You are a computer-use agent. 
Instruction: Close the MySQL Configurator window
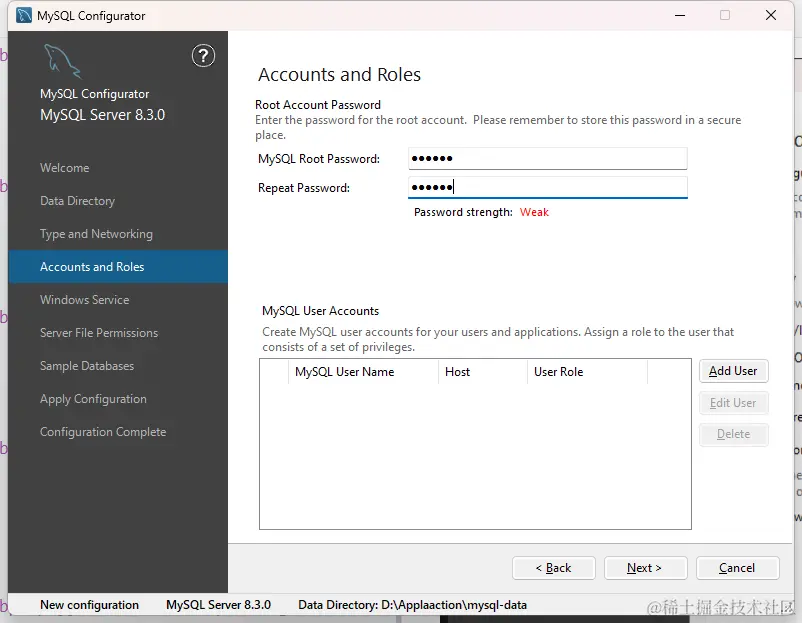point(771,15)
